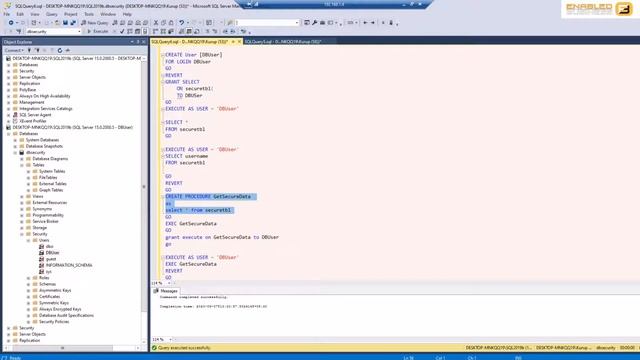This screenshot has height=360, width=640.
Task: Select the DBUser user icon
Action: (42, 253)
